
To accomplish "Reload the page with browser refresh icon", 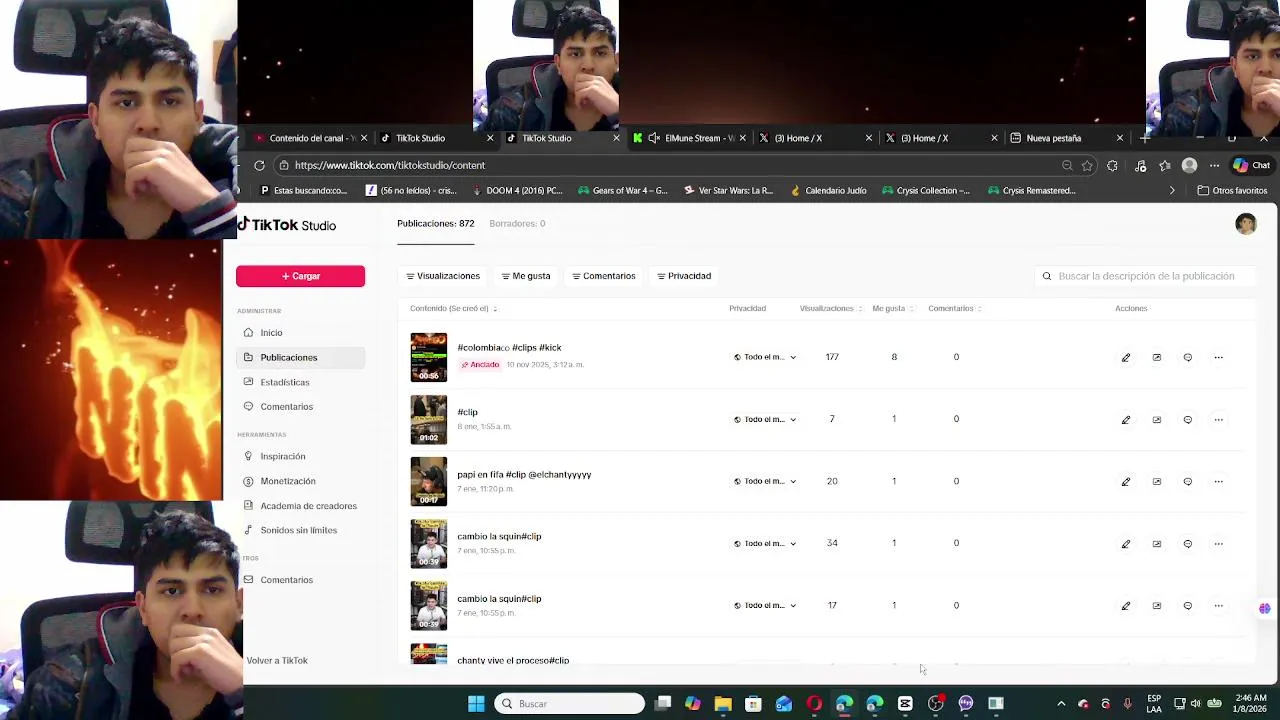I will [259, 165].
